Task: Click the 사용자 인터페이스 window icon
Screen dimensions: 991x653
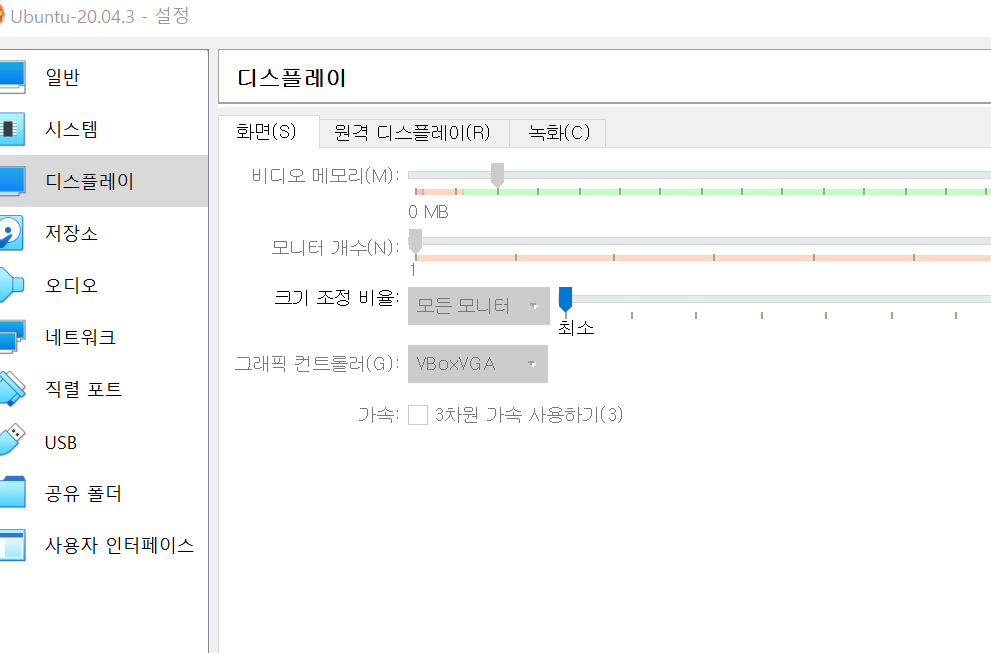Action: 11,545
